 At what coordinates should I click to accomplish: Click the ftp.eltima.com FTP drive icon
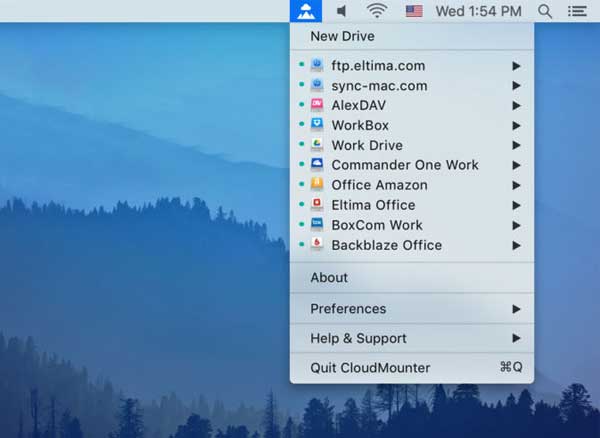coord(317,65)
